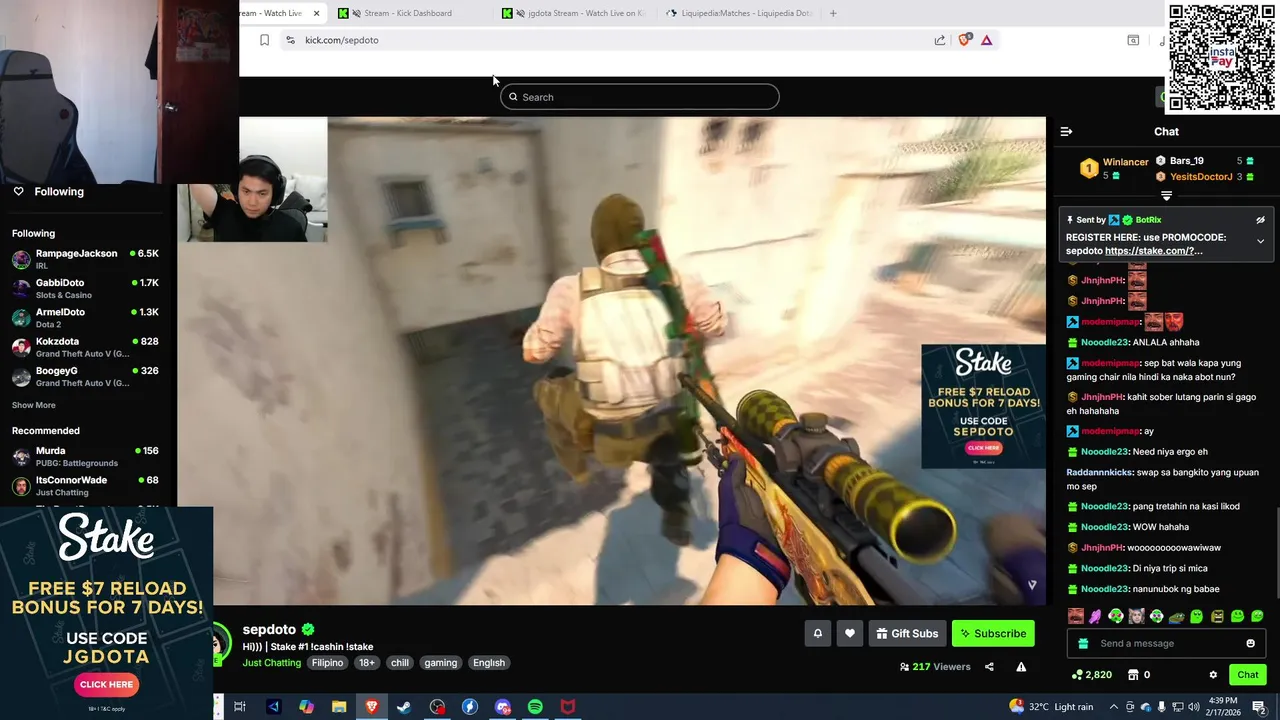Open McAfee from taskbar
Screen dimensions: 1280x720
[568, 707]
